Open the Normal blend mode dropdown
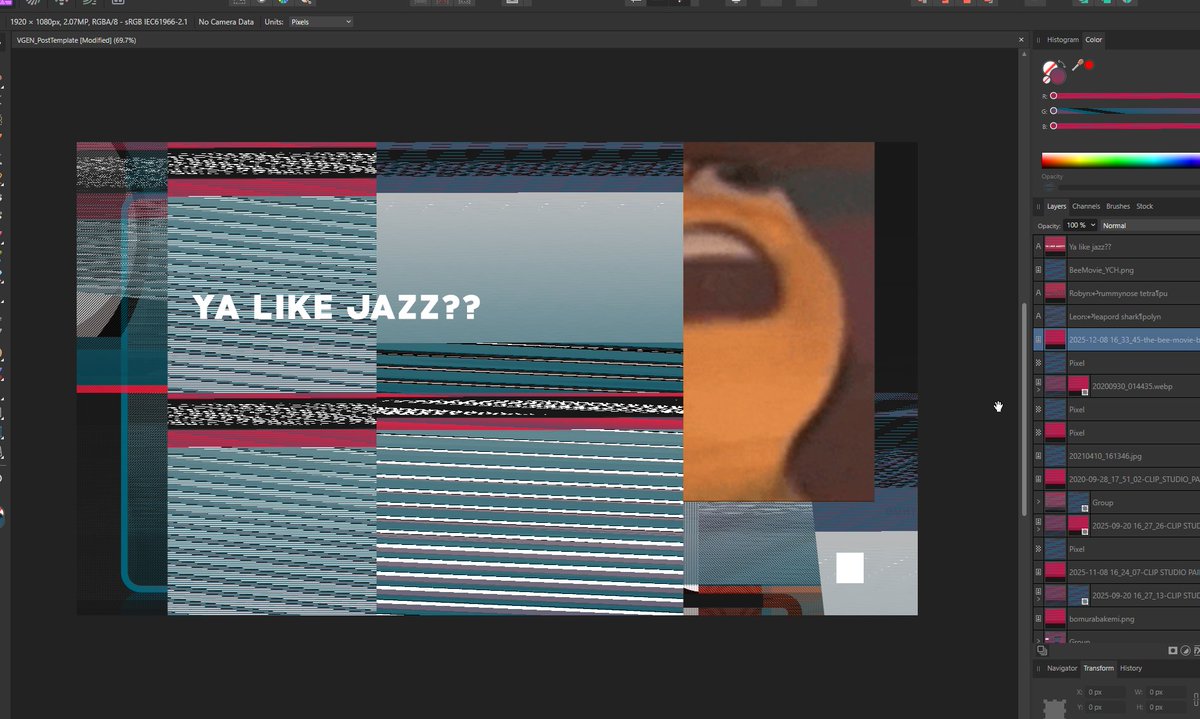 (x=1150, y=226)
